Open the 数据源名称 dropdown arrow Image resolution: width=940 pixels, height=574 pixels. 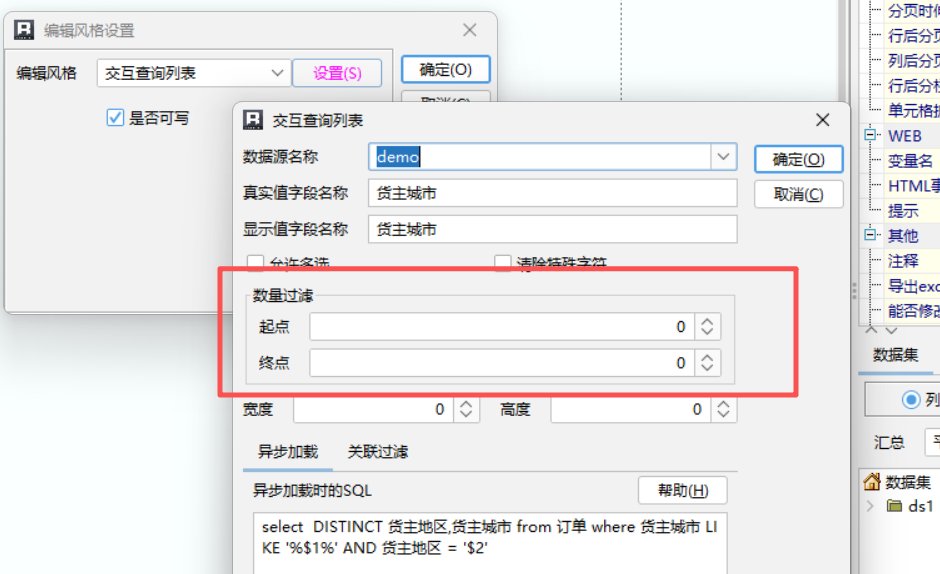point(723,157)
